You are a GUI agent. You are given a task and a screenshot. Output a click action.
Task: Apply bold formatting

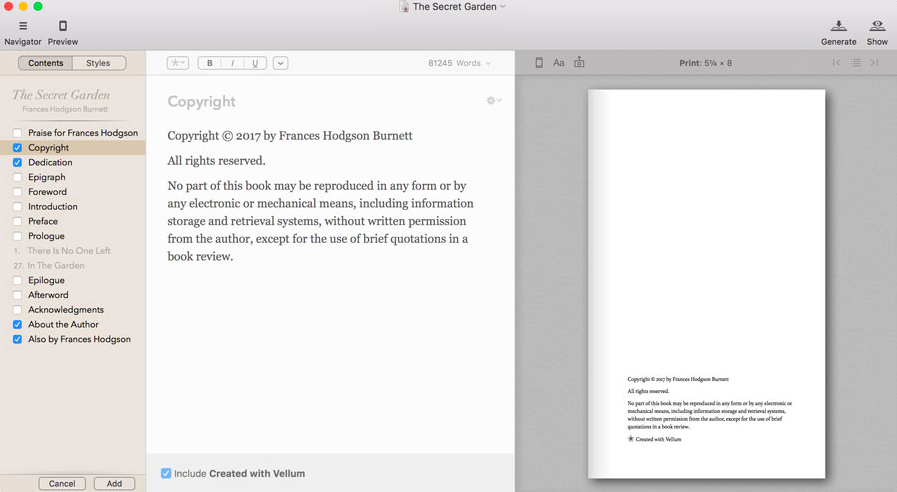(210, 63)
